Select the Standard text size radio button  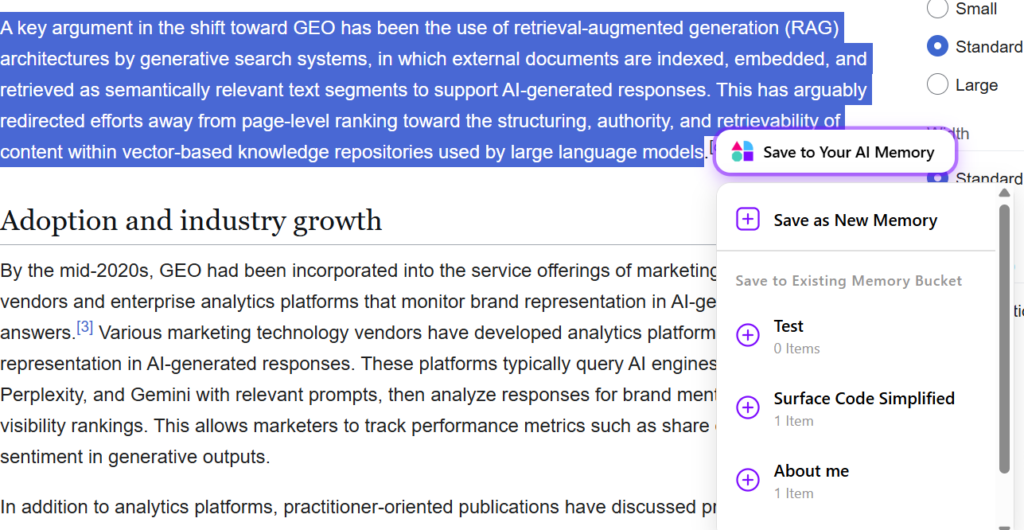pyautogui.click(x=937, y=46)
